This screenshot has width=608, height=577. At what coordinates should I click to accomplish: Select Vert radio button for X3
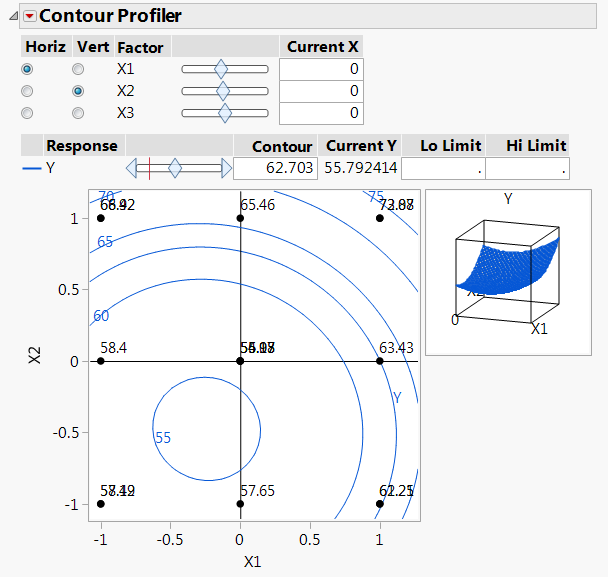click(x=78, y=113)
